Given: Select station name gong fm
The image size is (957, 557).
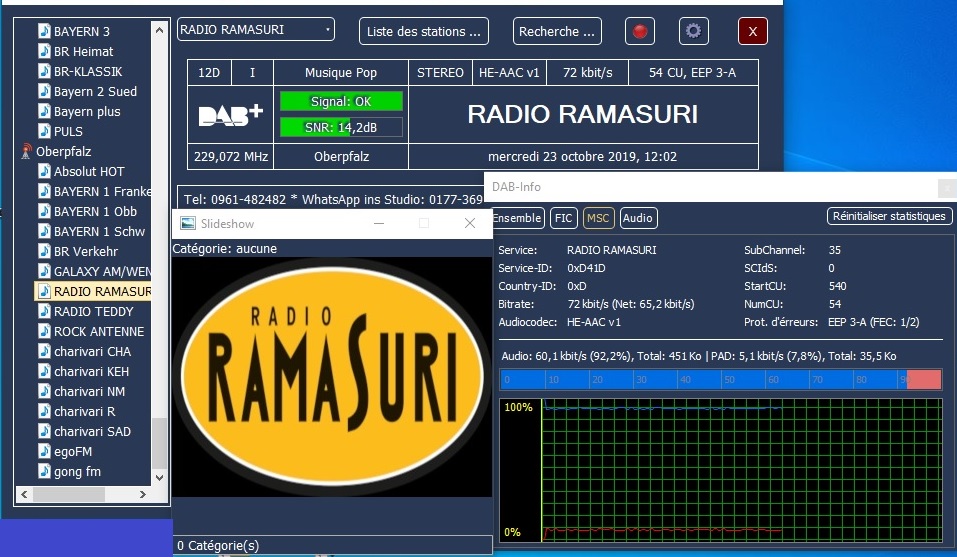Looking at the screenshot, I should [x=78, y=472].
